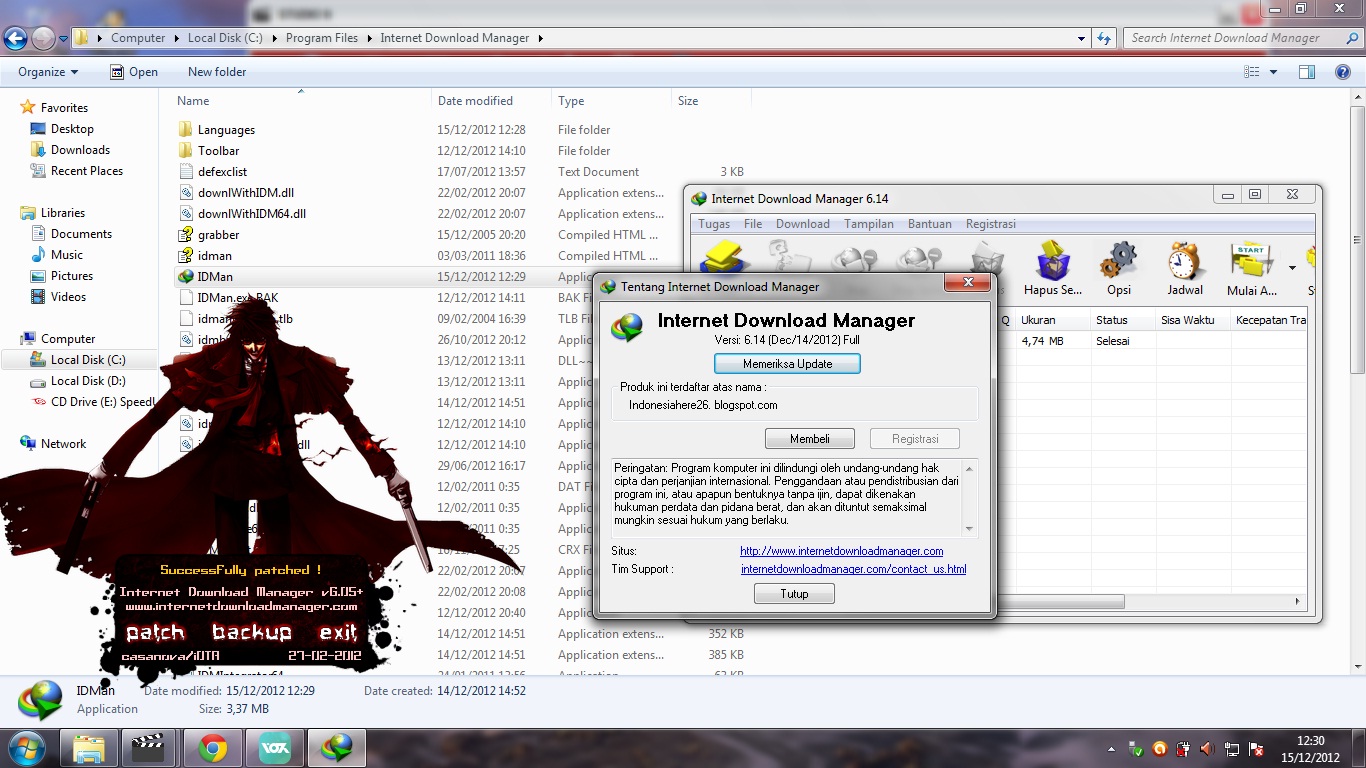Open the change-view dropdown arrow
The height and width of the screenshot is (768, 1366).
click(1273, 72)
